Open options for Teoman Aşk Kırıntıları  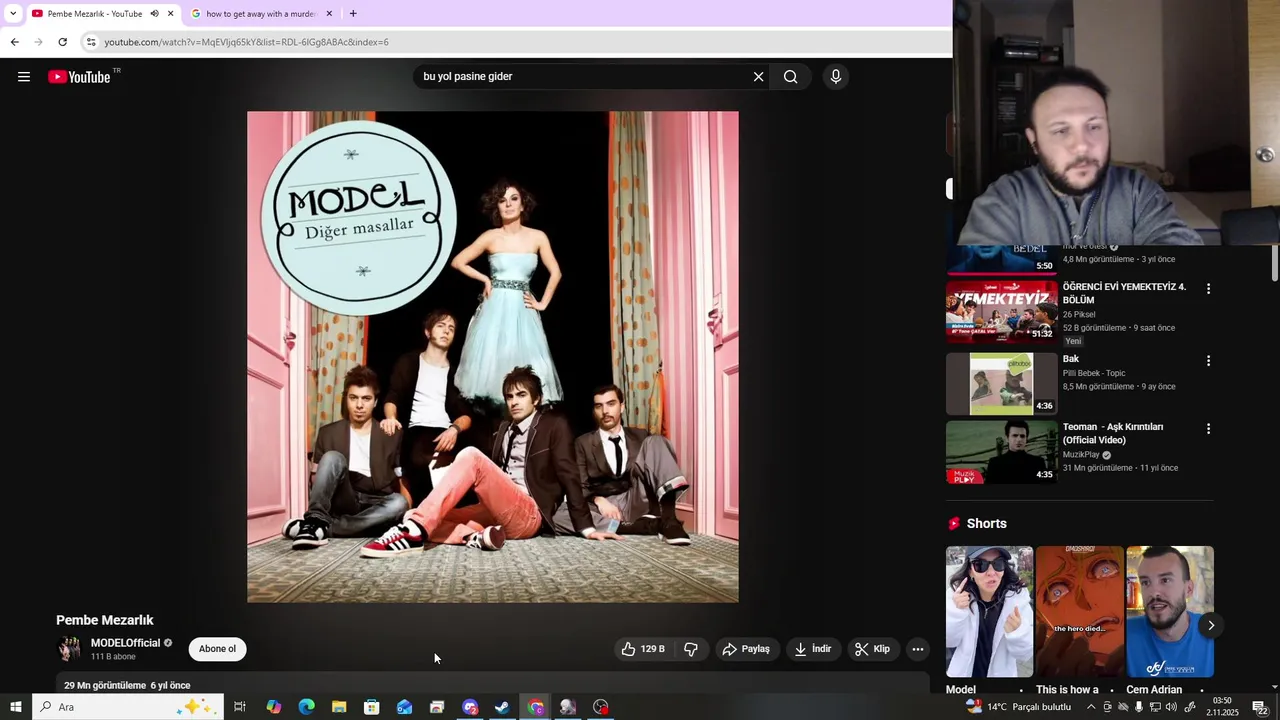tap(1208, 429)
